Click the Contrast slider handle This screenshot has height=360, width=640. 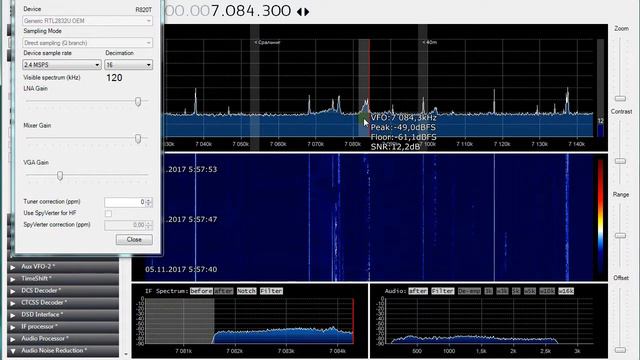coord(620,161)
